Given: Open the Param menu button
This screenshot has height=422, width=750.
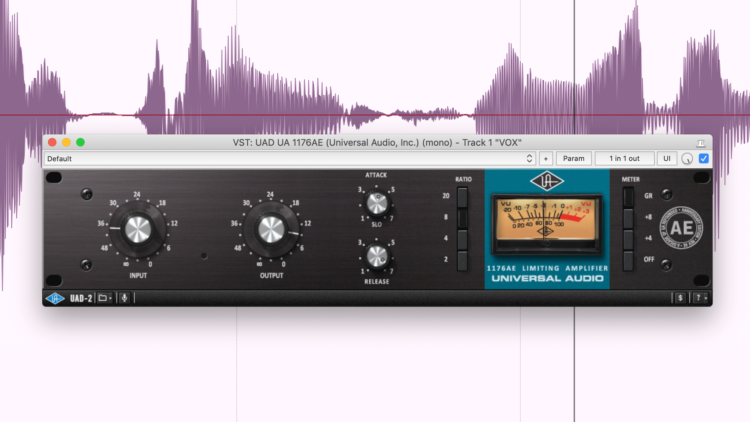Looking at the screenshot, I should click(574, 158).
